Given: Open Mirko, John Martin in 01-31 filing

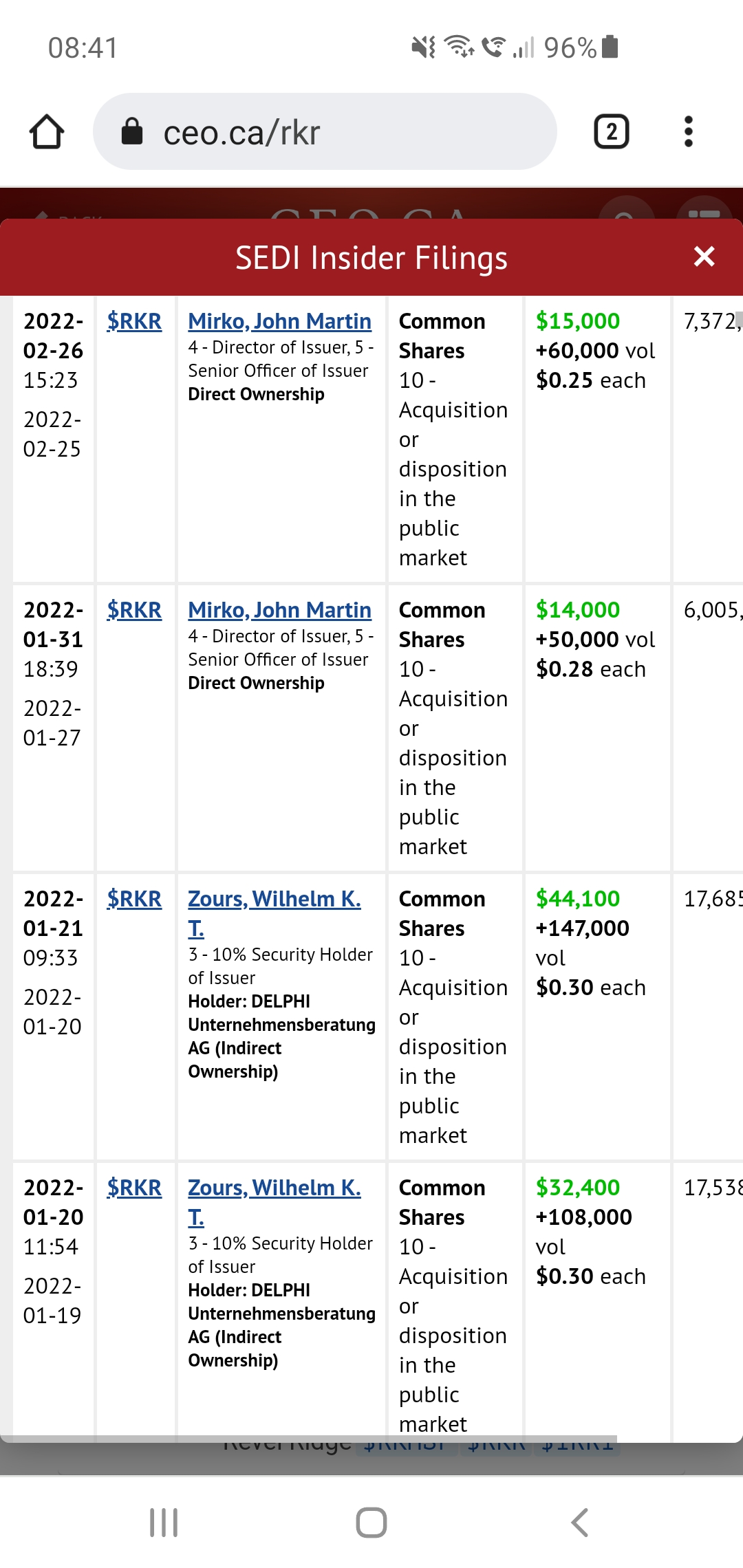Looking at the screenshot, I should pos(279,610).
